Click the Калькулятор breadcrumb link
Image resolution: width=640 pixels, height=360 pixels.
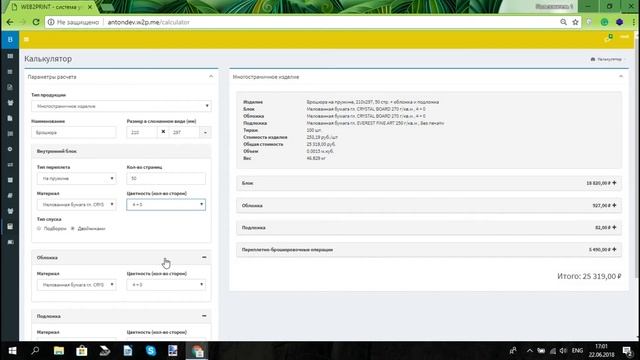point(609,59)
